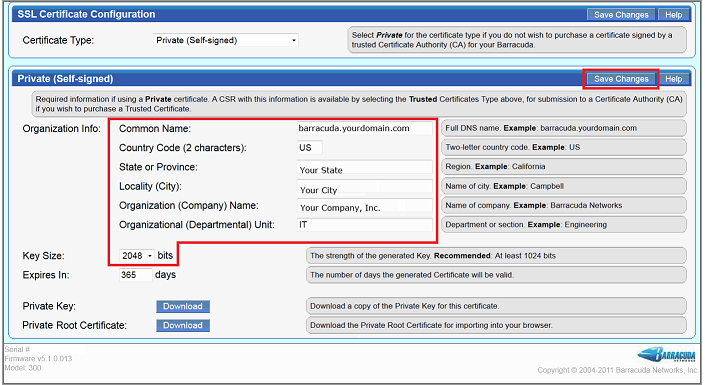Click the Locality (City) text box
Screen dimensions: 705x385
(365, 187)
